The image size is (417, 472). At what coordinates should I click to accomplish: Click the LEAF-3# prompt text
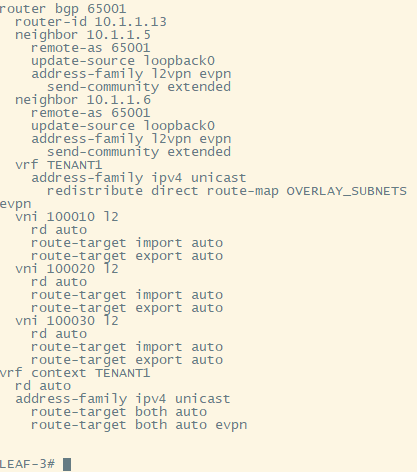[x=27, y=464]
